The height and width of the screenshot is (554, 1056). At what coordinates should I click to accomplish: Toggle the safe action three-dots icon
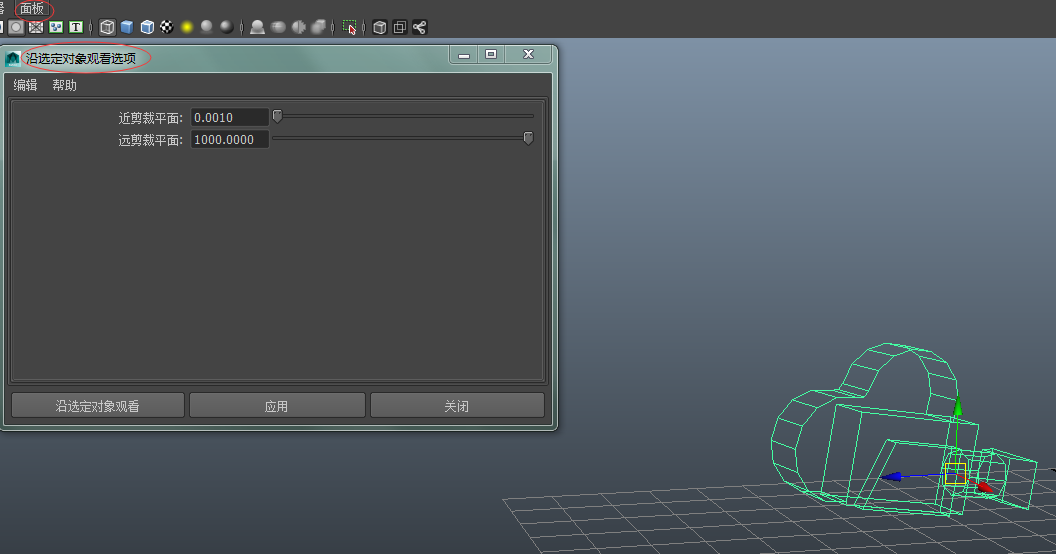[56, 27]
